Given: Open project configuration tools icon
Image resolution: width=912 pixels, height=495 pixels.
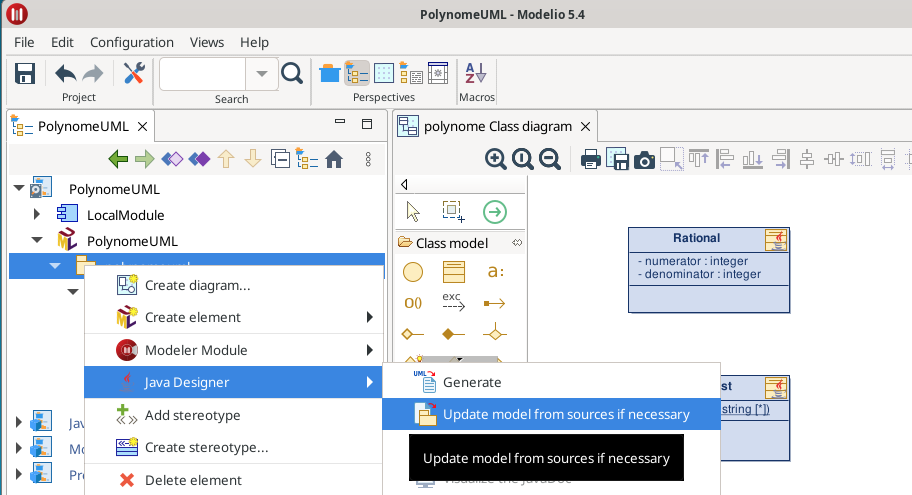Looking at the screenshot, I should (134, 73).
